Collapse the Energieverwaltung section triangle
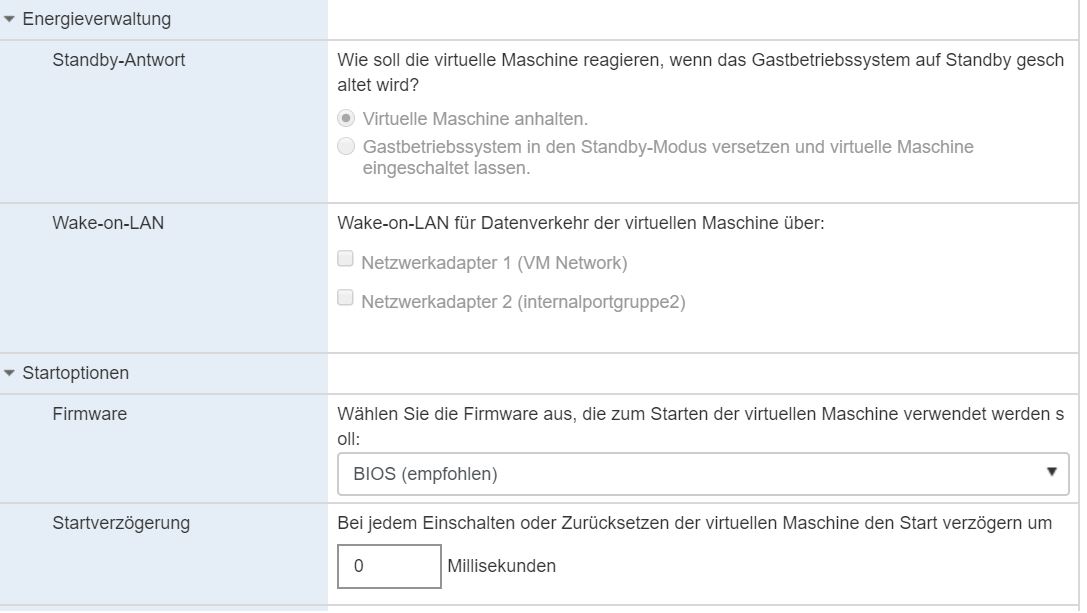This screenshot has width=1087, height=613. [10, 19]
